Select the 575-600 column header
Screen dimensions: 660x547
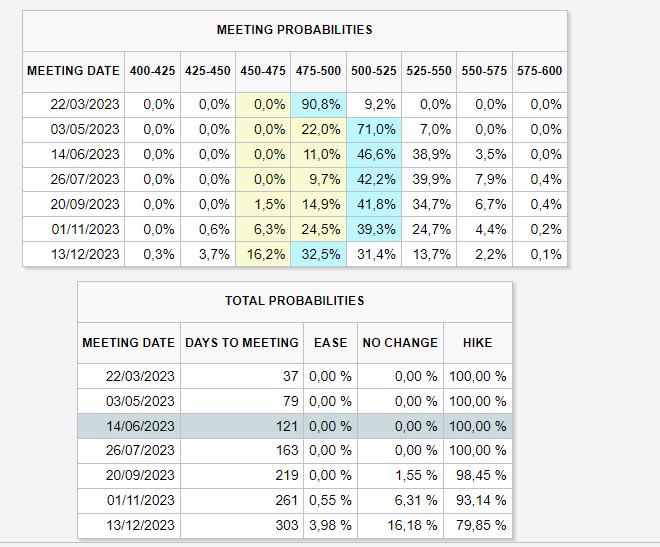540,71
